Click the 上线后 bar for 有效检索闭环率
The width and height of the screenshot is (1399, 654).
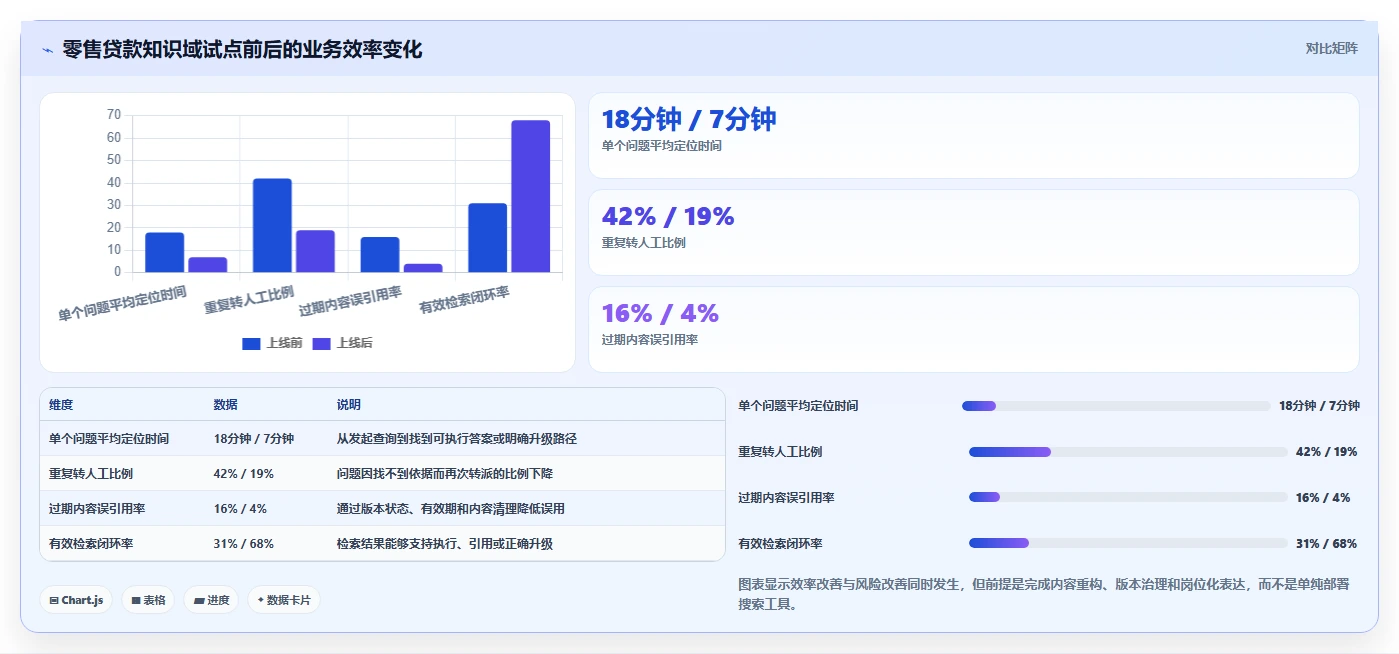click(x=531, y=196)
